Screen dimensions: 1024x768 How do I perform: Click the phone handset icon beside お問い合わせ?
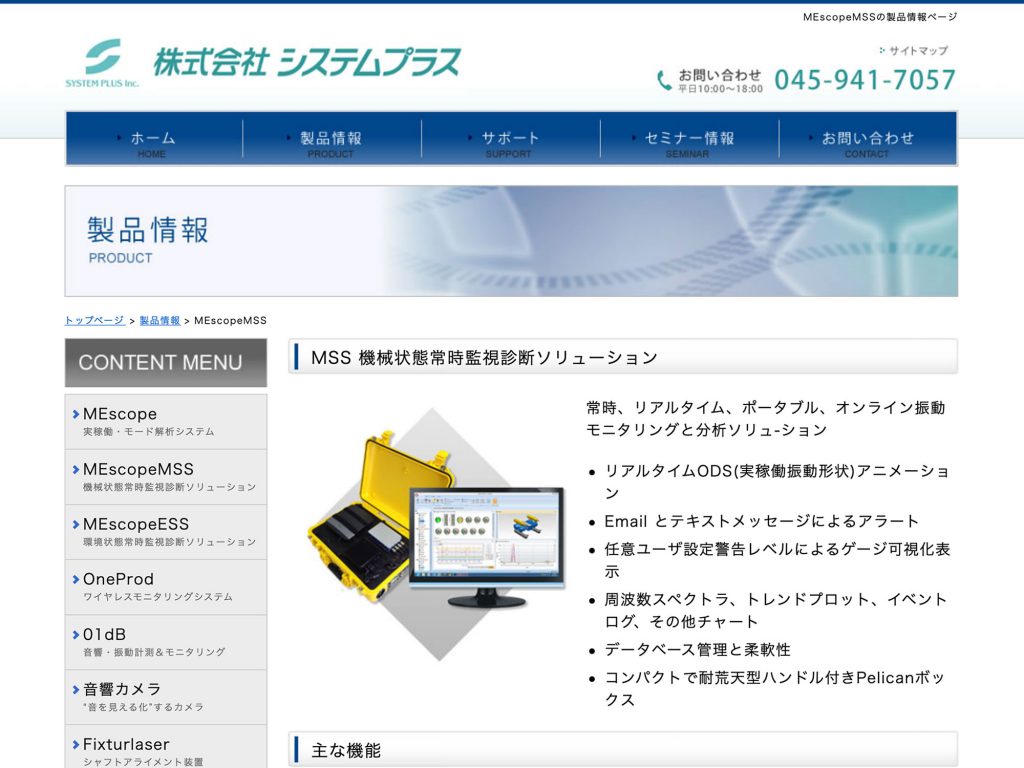(664, 80)
